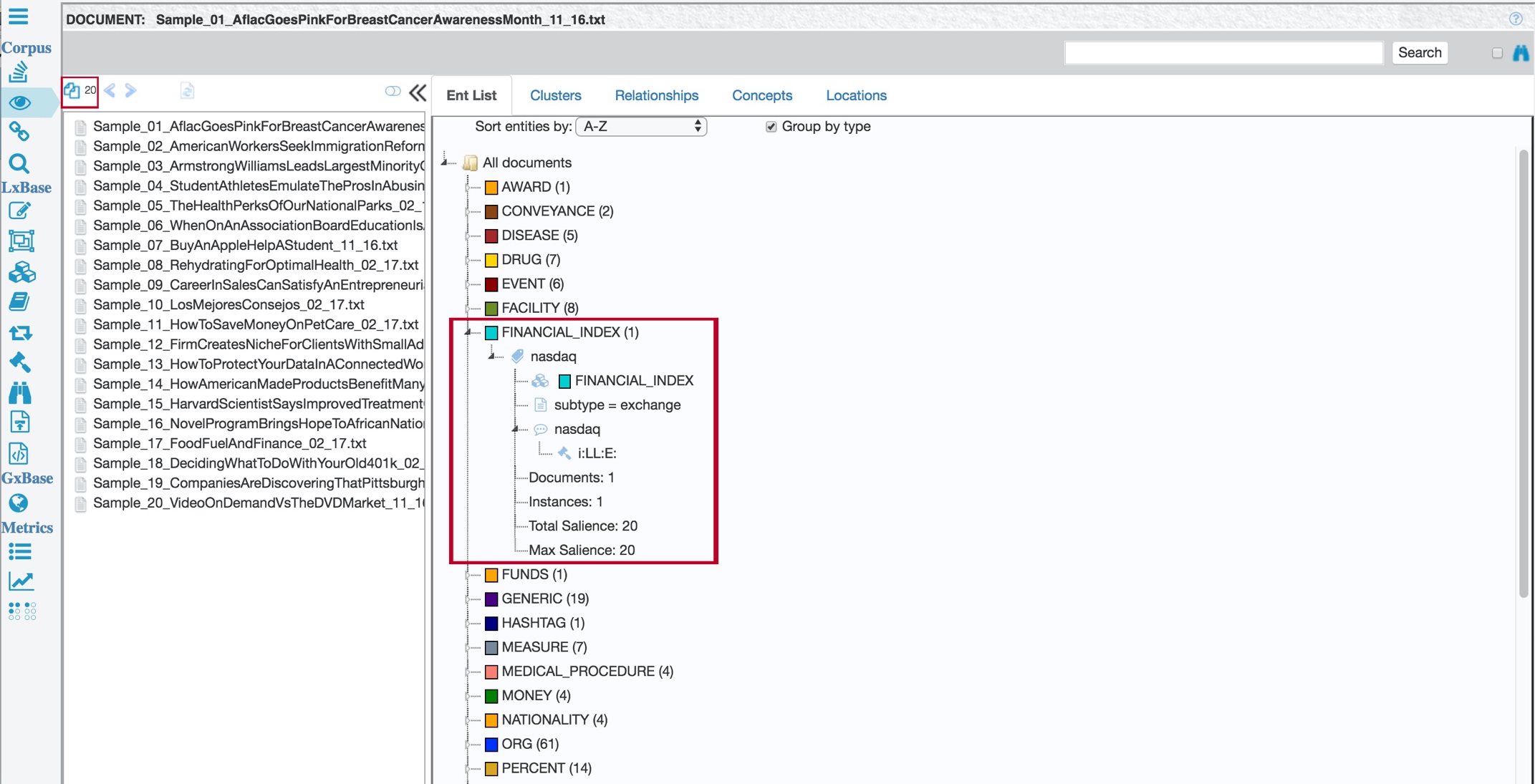Click the Search button
This screenshot has height=784, width=1535.
click(x=1420, y=52)
